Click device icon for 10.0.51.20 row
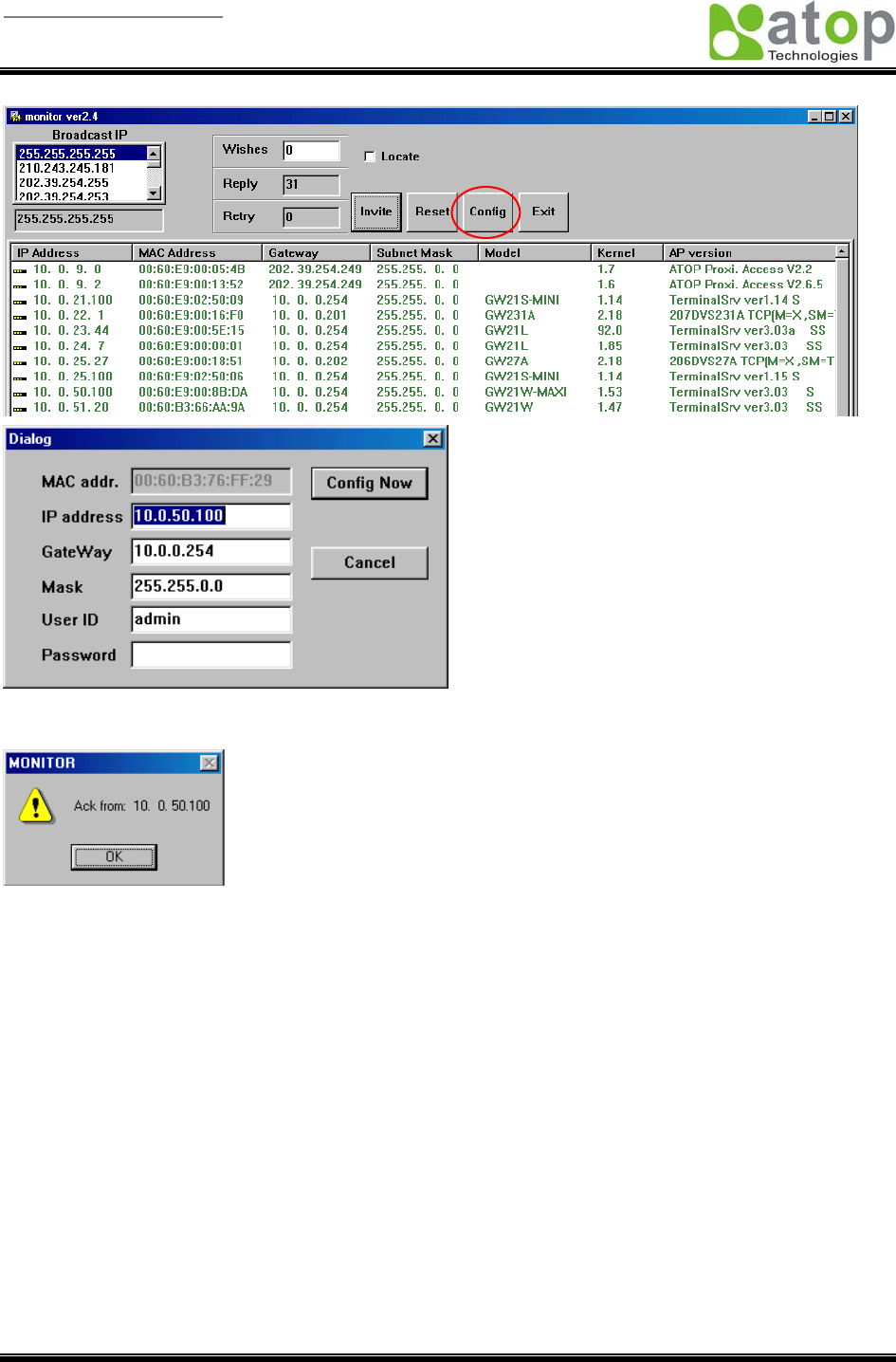 [20, 408]
